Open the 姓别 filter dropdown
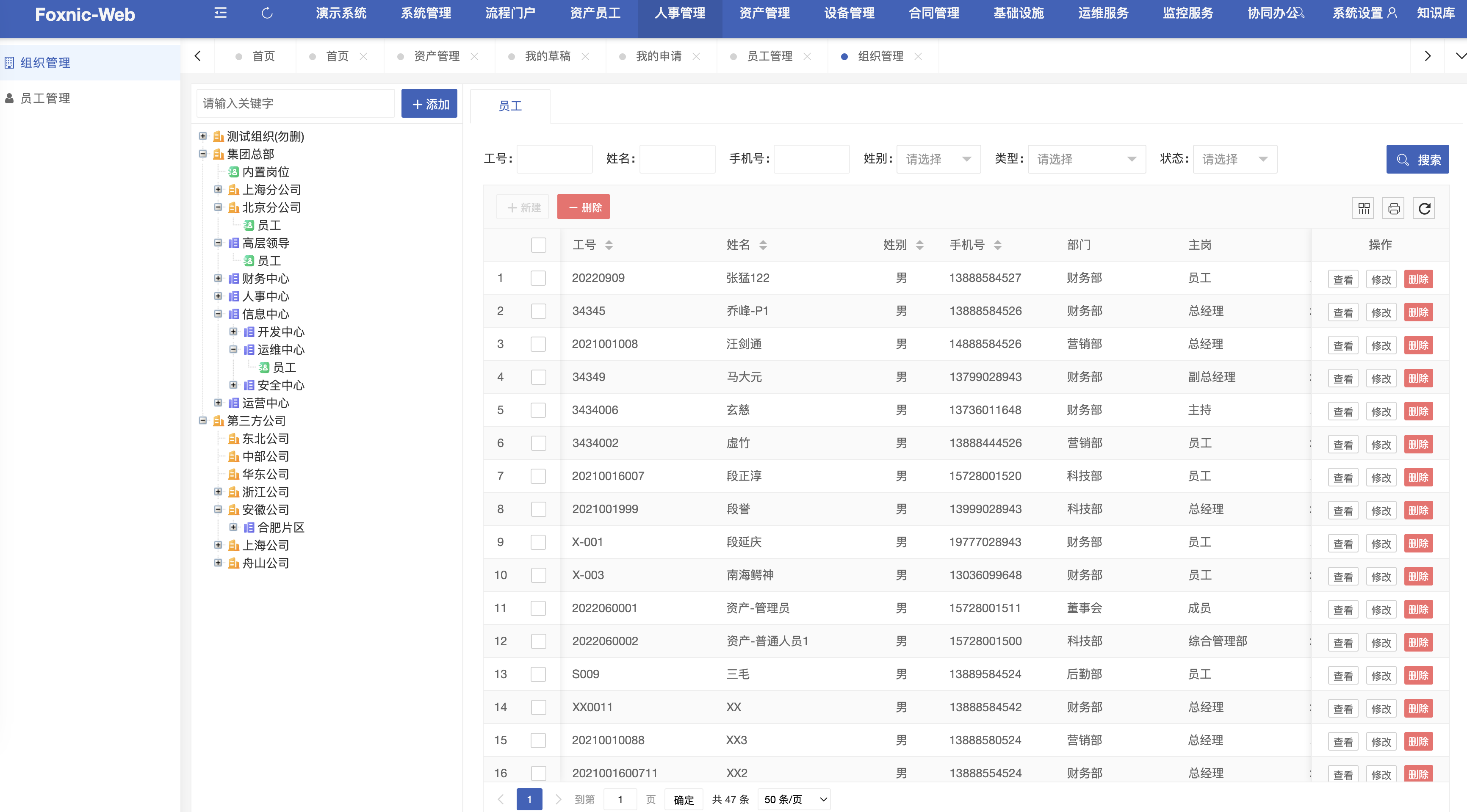Image resolution: width=1467 pixels, height=812 pixels. click(938, 159)
